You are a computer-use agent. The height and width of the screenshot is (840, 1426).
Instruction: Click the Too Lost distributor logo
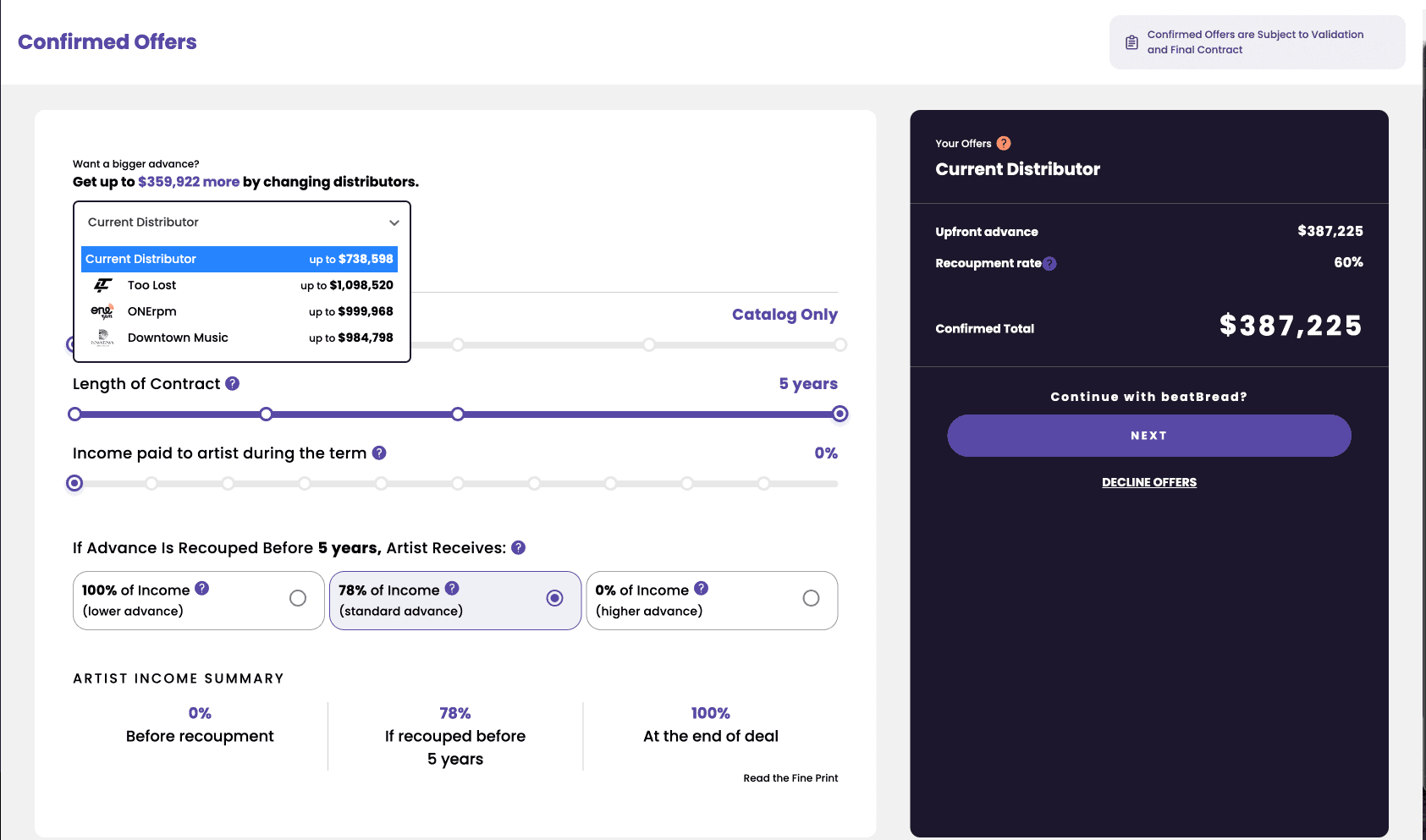point(102,285)
